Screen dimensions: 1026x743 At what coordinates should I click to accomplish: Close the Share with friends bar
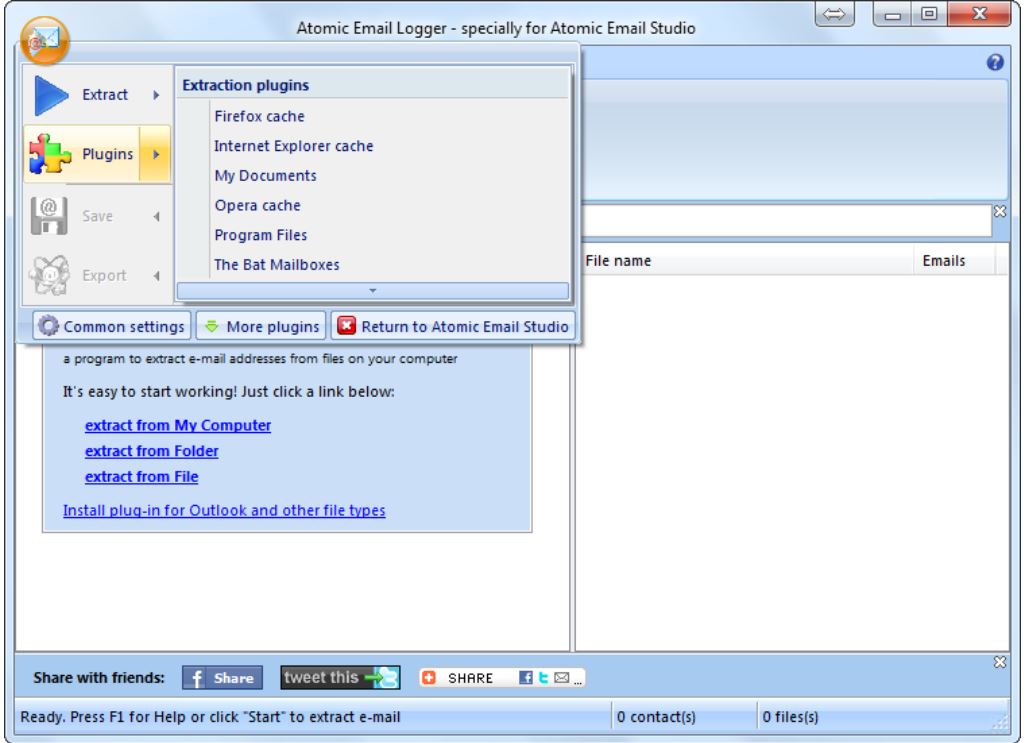coord(1000,662)
